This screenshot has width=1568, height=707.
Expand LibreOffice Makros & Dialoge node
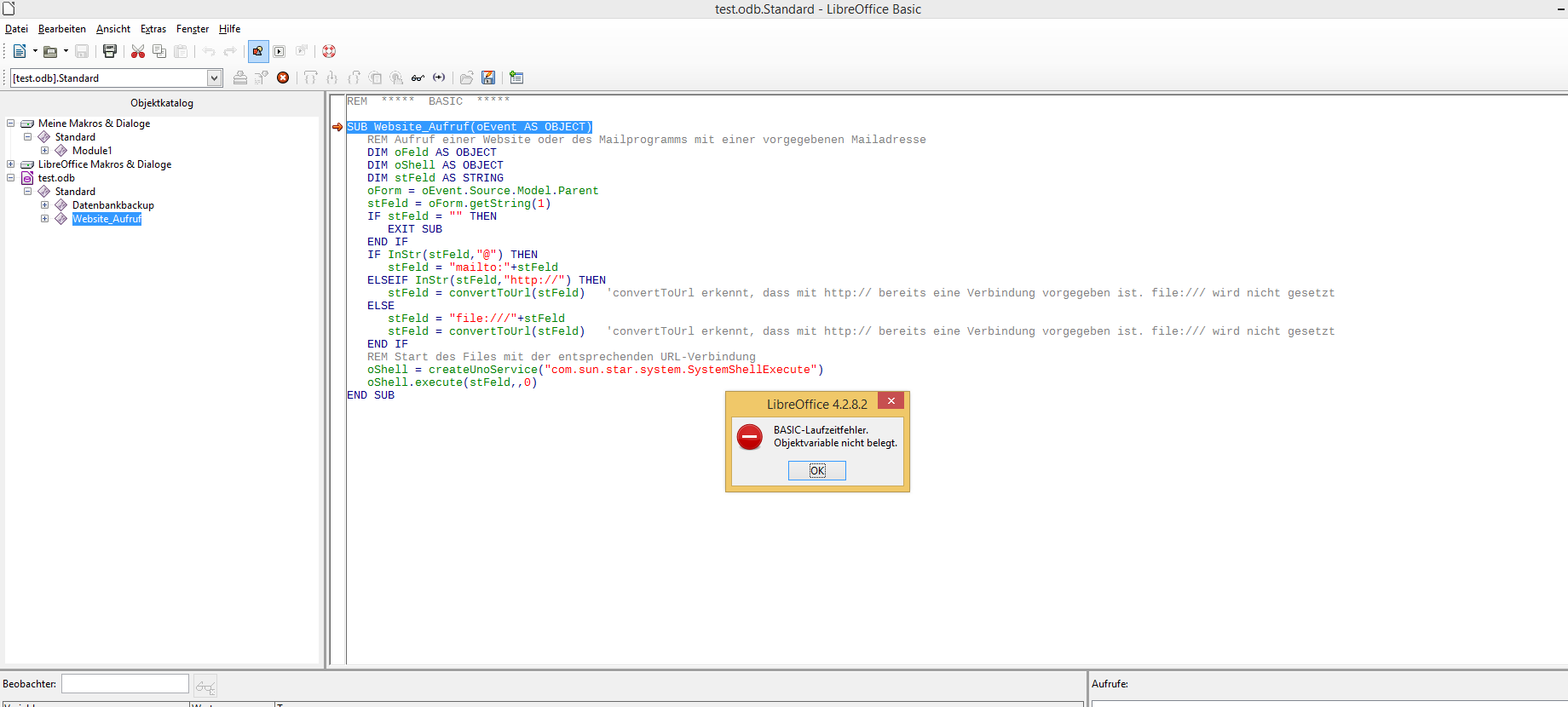point(11,164)
